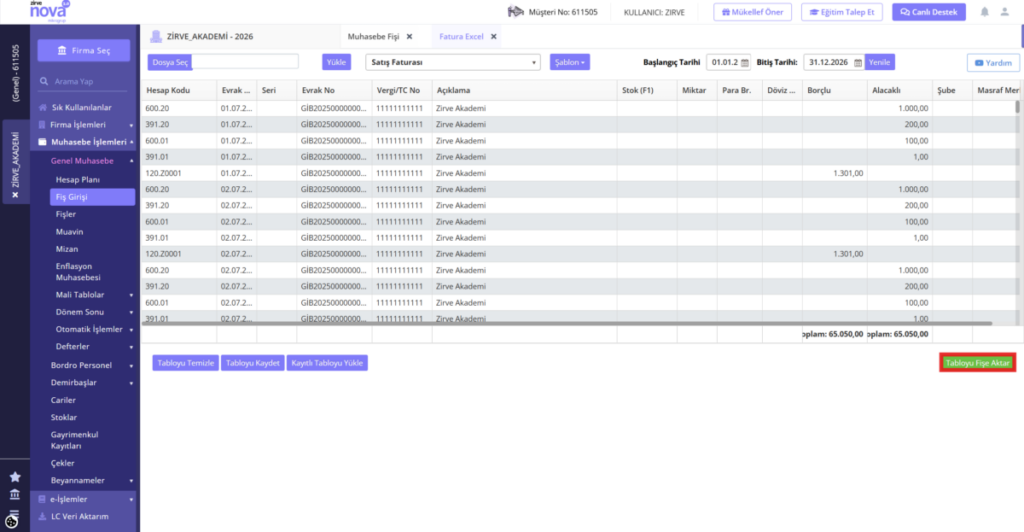Click the LC Veri Aktarım download icon
The image size is (1024, 532).
[42, 516]
